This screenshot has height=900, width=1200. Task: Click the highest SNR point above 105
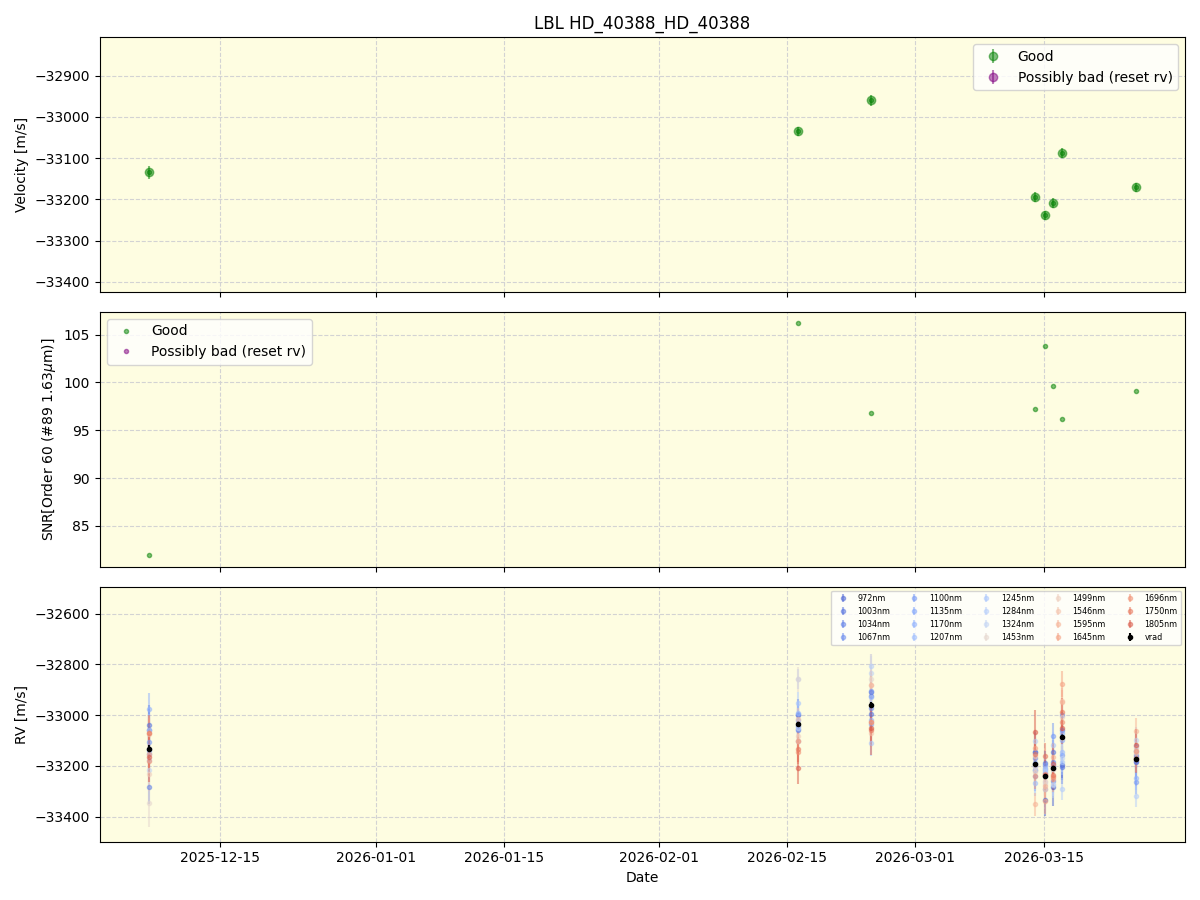(798, 323)
